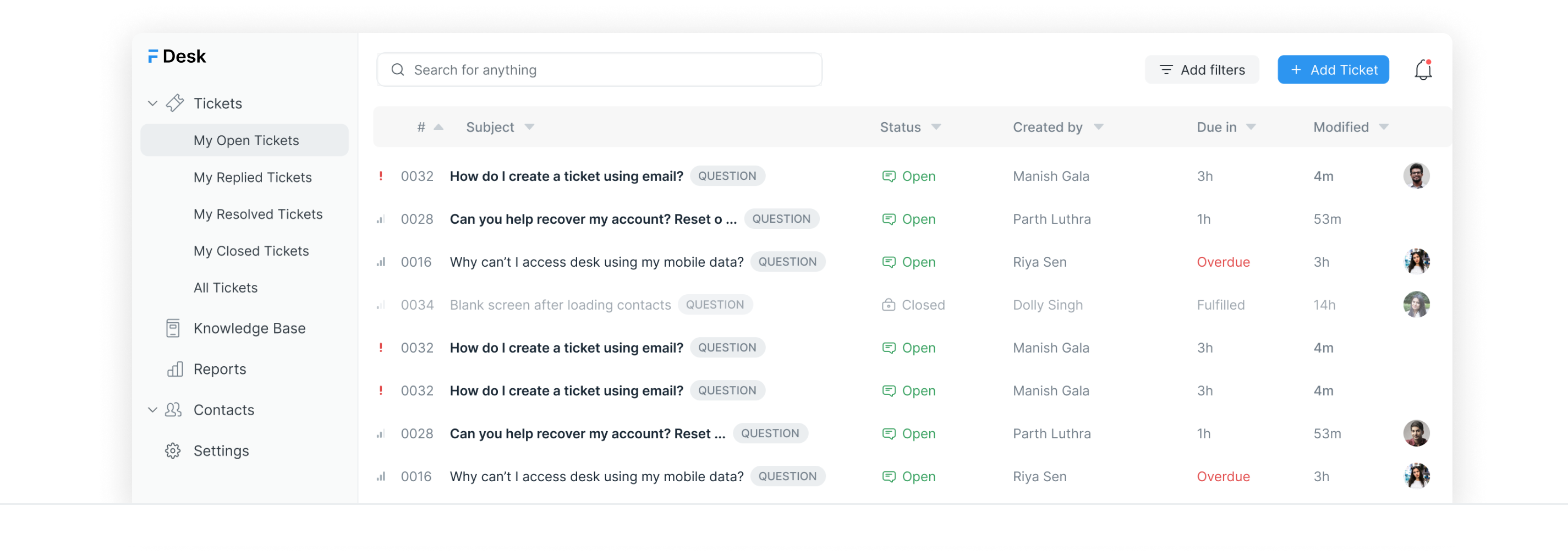Image resolution: width=1568 pixels, height=556 pixels.
Task: Open the Created by column dropdown arrow
Action: (1098, 127)
